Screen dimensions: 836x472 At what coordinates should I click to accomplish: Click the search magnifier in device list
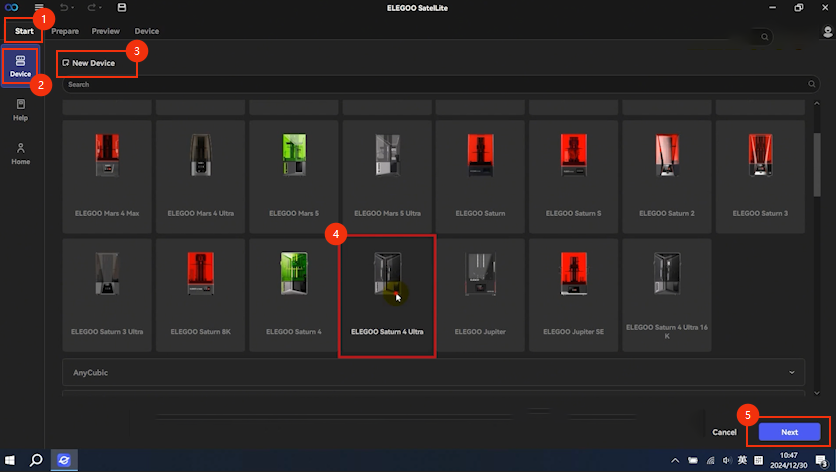[x=811, y=84]
